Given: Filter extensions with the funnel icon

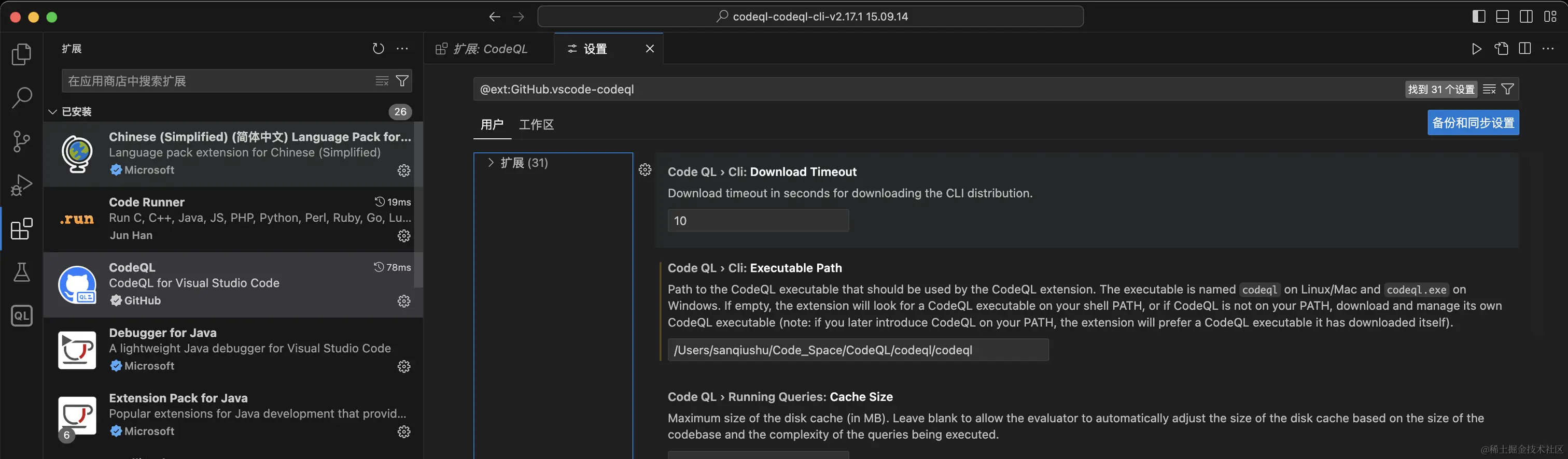Looking at the screenshot, I should [402, 81].
